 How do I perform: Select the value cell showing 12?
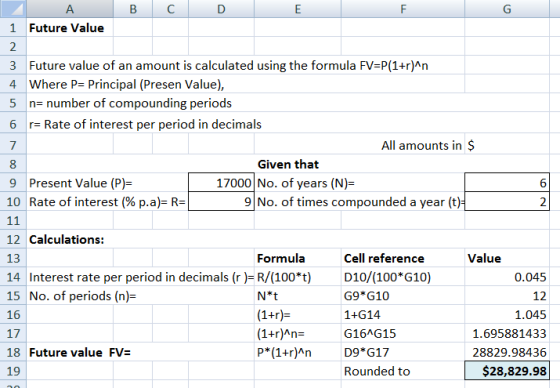point(507,296)
